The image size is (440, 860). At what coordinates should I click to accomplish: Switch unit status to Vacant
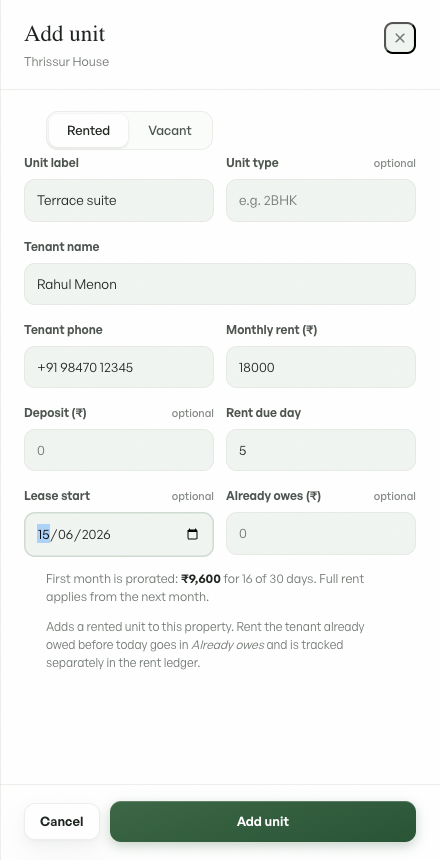tap(170, 131)
